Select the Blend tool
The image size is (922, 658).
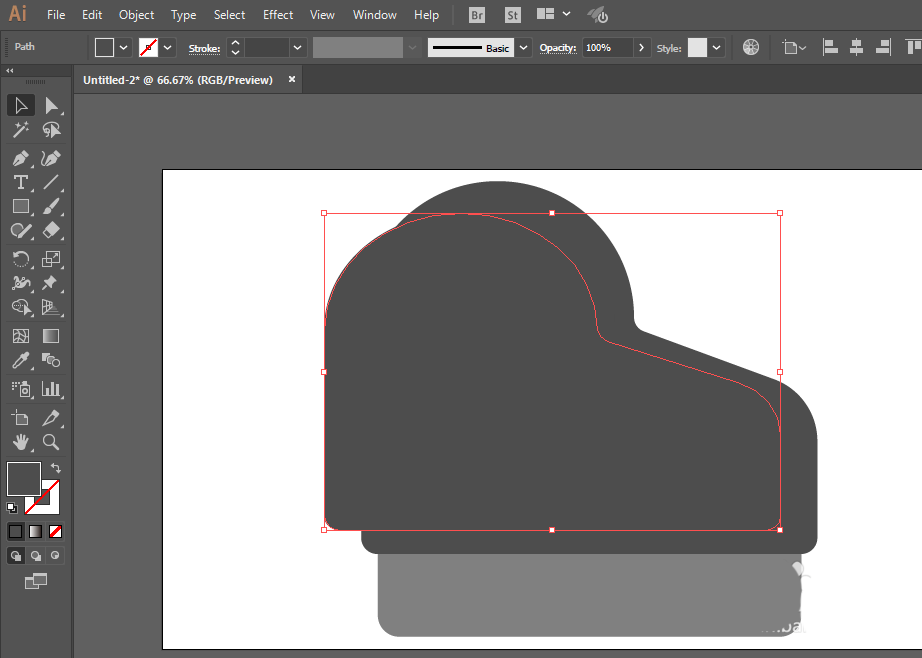(x=51, y=360)
